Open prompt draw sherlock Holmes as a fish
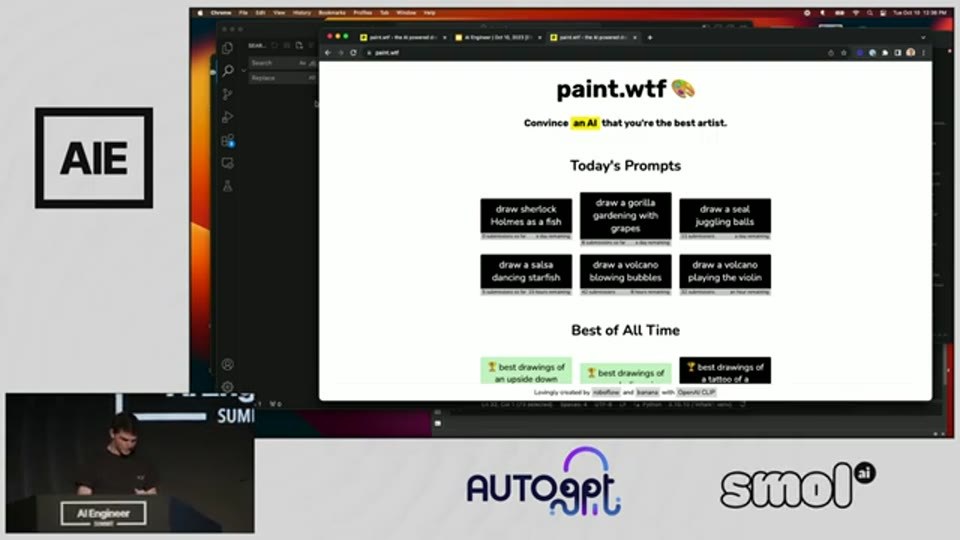This screenshot has width=960, height=540. [x=526, y=216]
